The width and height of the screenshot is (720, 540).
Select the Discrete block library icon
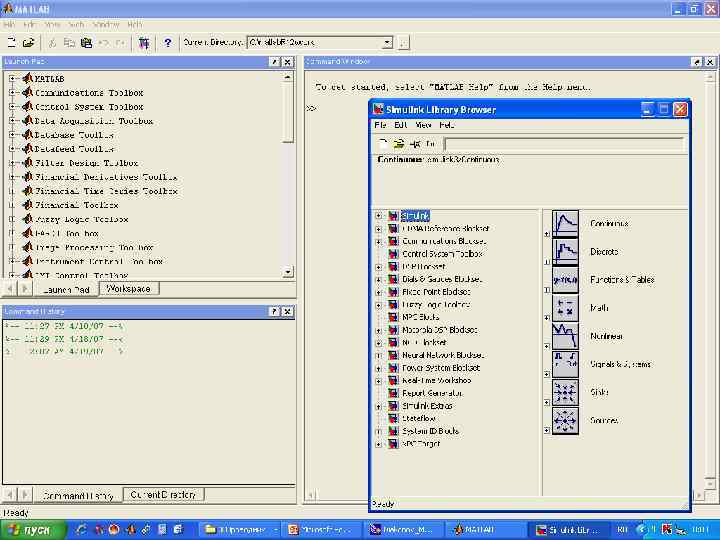pos(565,251)
